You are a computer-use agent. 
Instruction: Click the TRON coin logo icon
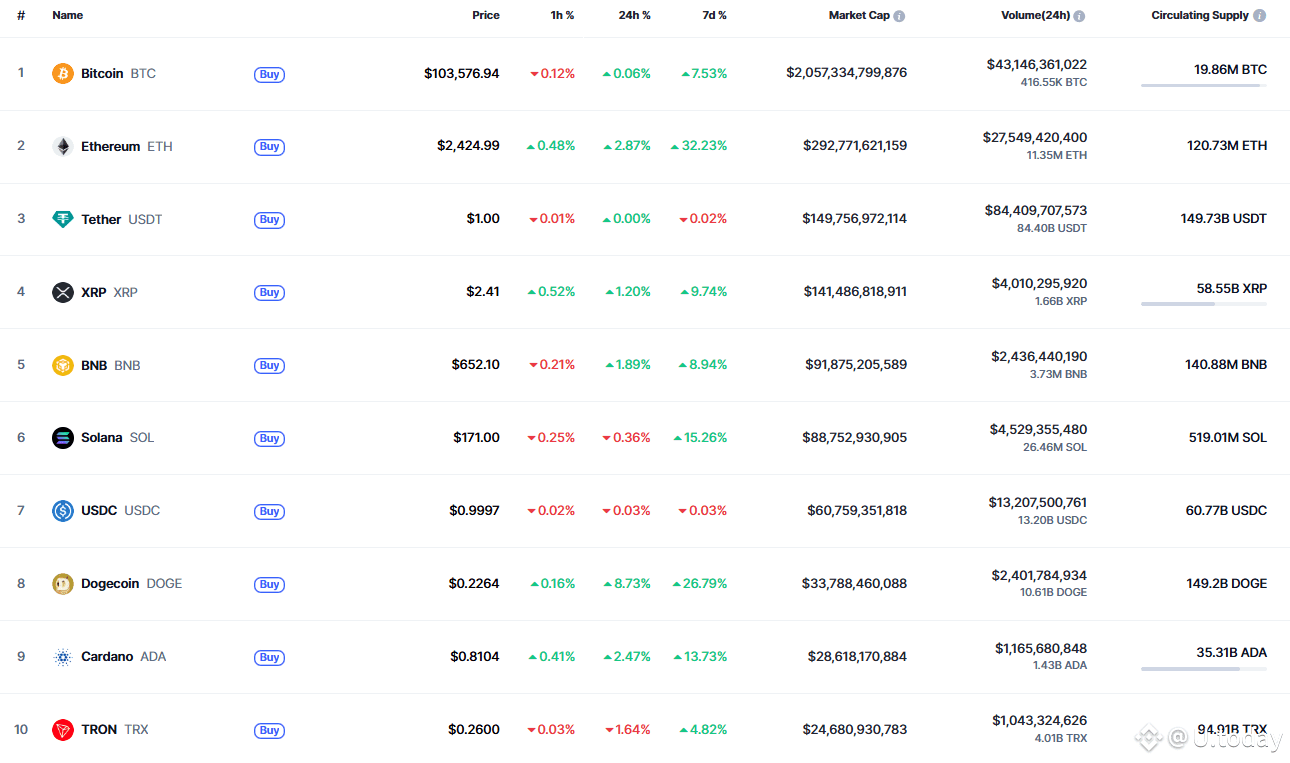pos(63,730)
